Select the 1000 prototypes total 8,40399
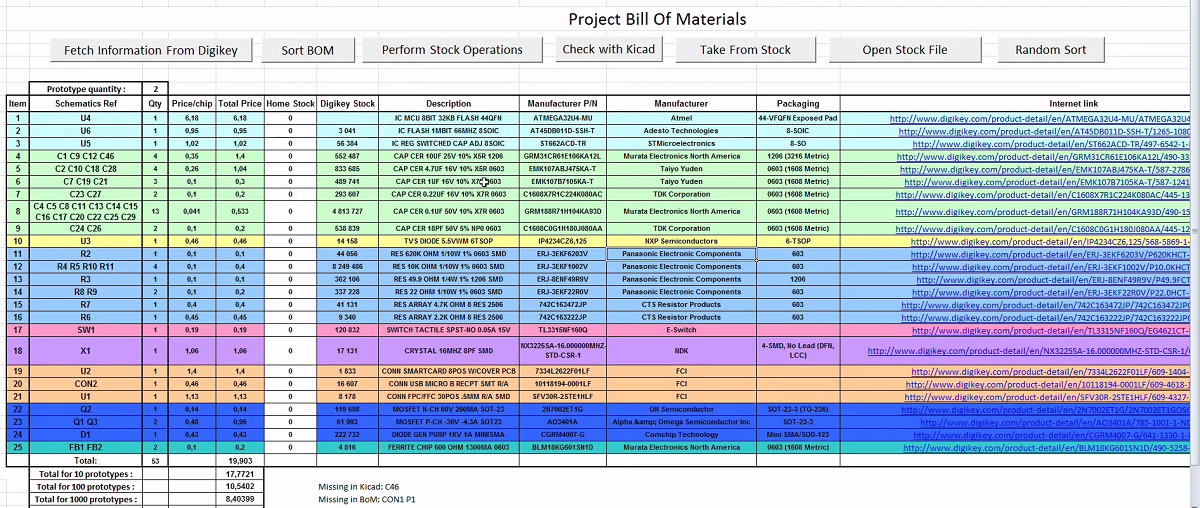This screenshot has width=1200, height=508. coord(240,499)
